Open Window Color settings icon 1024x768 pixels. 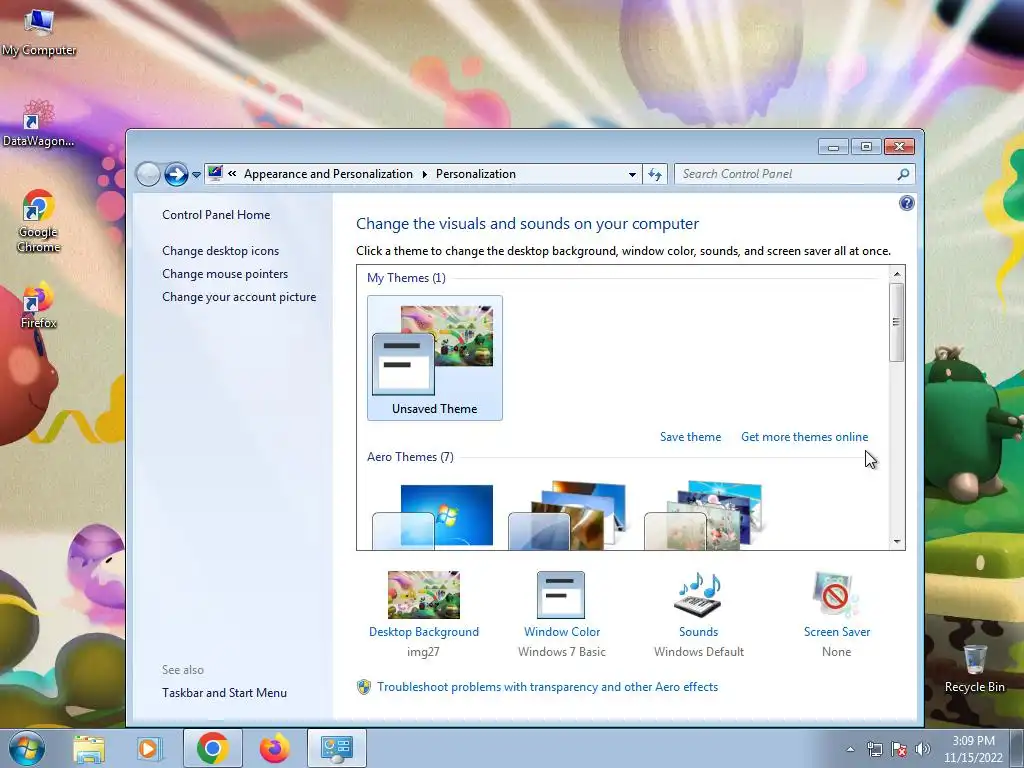(561, 595)
